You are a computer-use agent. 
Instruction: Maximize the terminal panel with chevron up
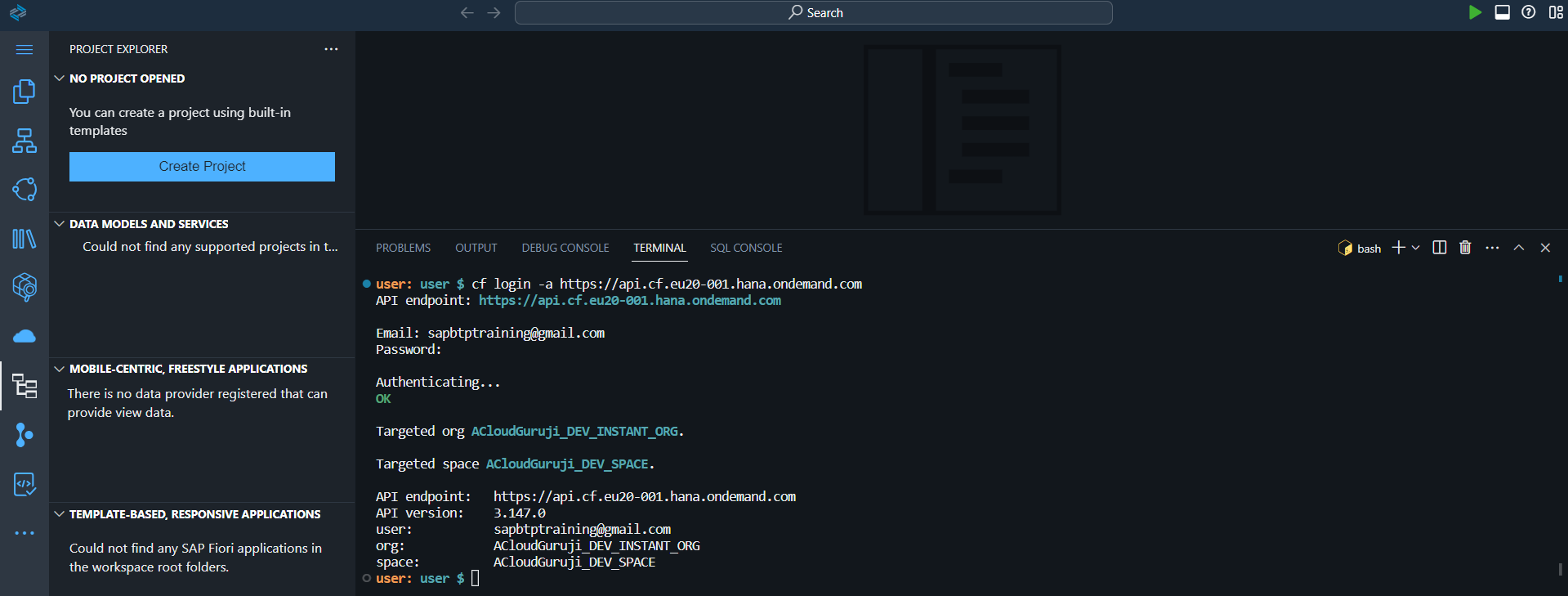pos(1519,248)
